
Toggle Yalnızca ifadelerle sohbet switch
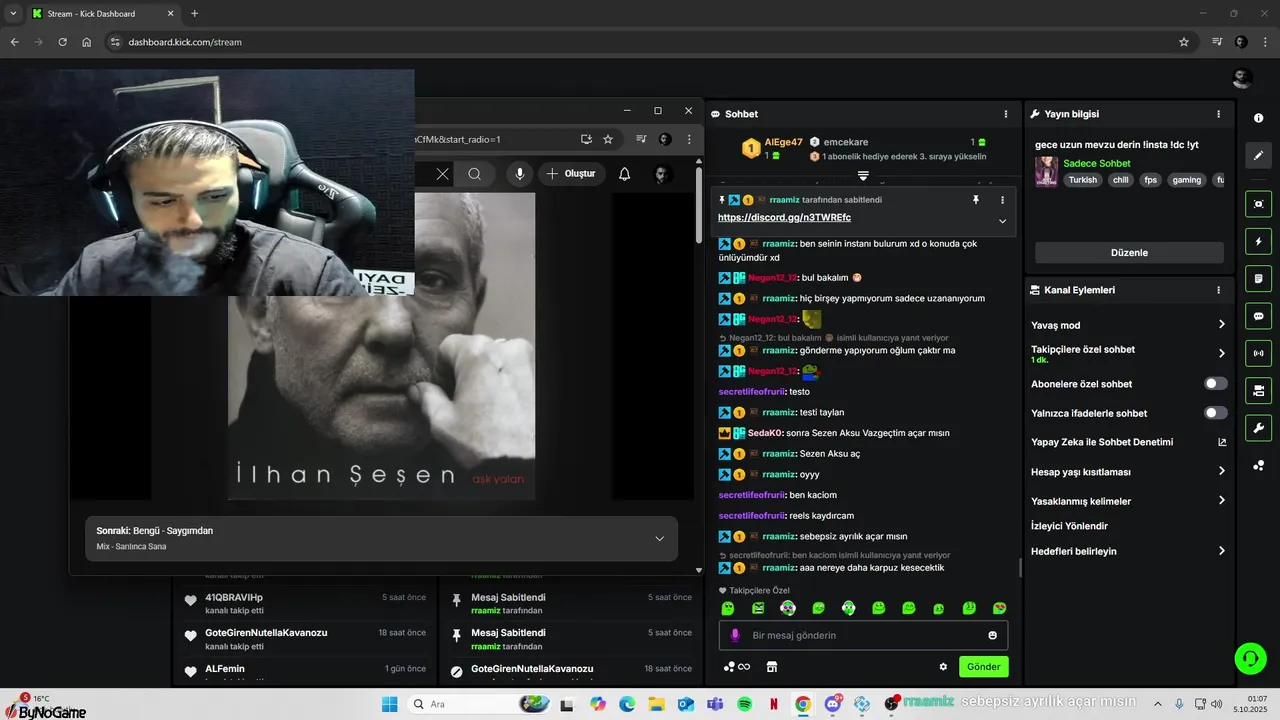(x=1215, y=413)
